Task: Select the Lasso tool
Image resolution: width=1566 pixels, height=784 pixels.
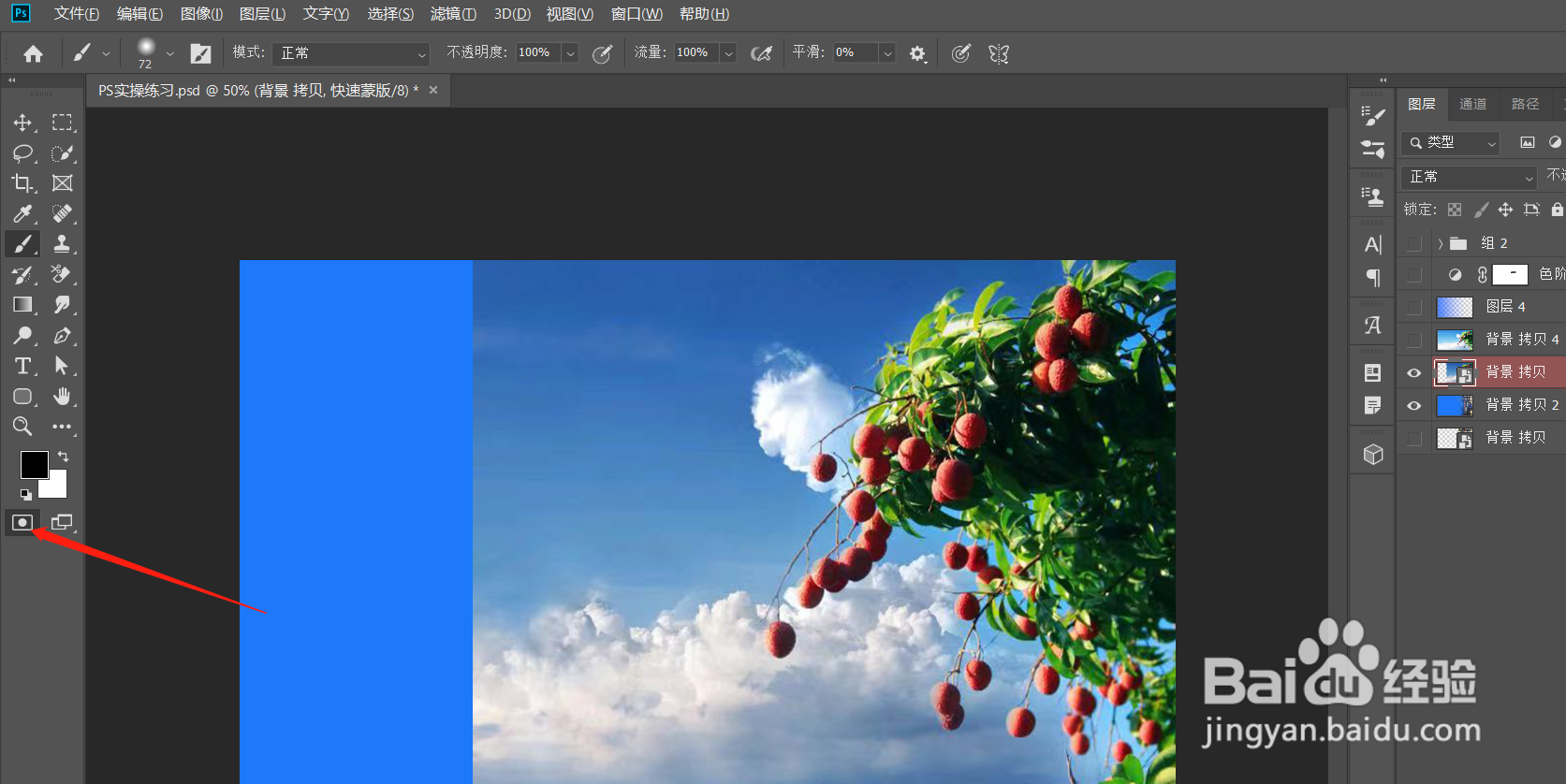Action: [x=22, y=152]
